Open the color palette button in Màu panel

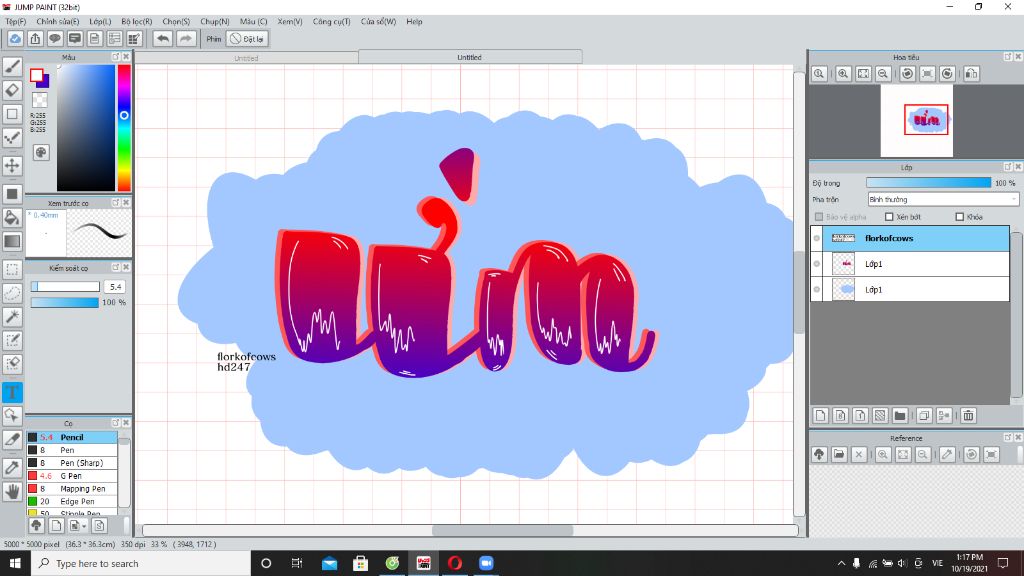click(x=41, y=152)
